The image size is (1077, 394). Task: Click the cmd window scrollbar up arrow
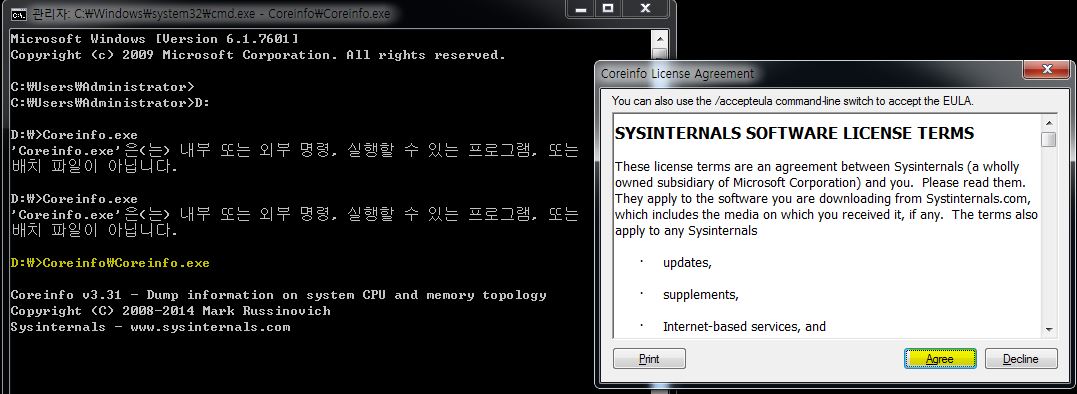(x=659, y=38)
